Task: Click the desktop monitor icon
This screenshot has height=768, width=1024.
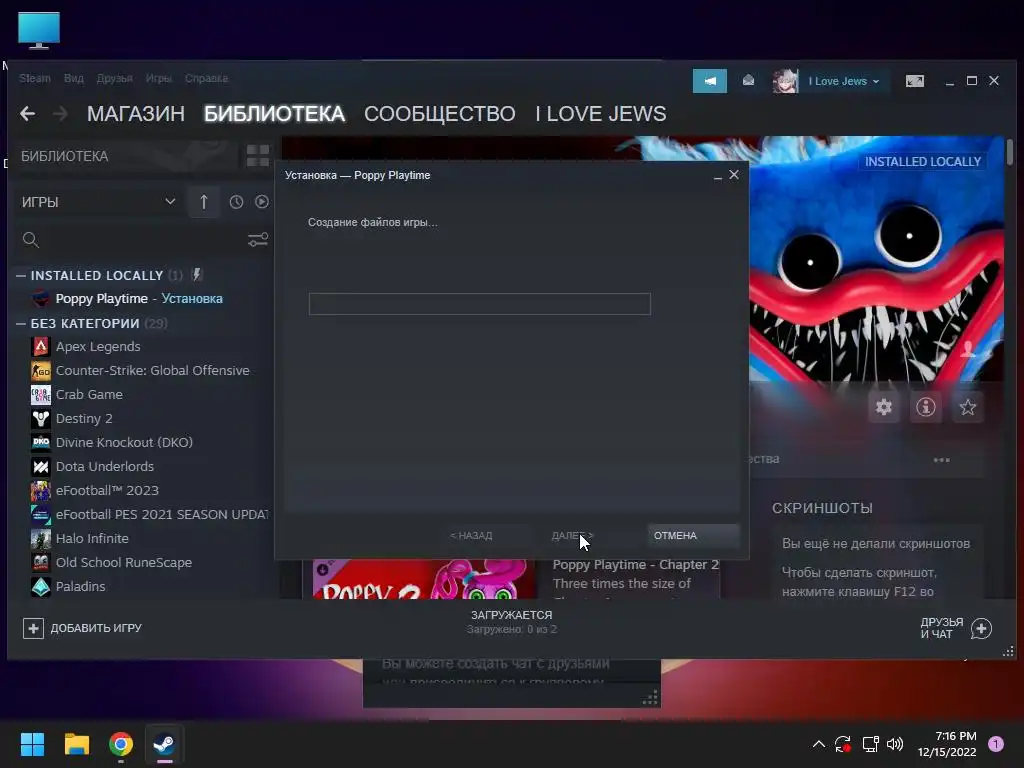Action: 39,30
